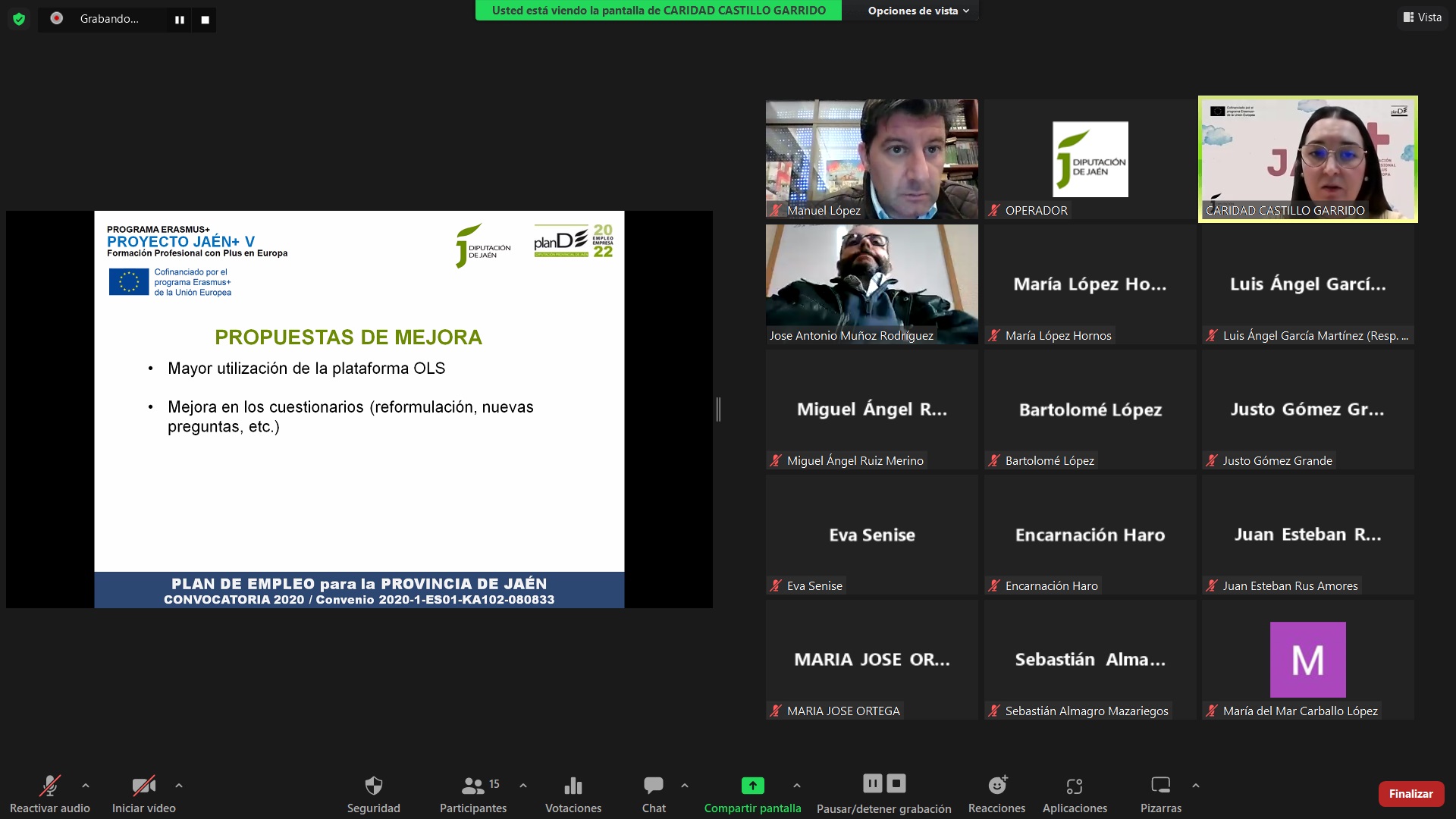Open the Chat bubble icon
Viewport: 1456px width, 819px height.
(653, 786)
